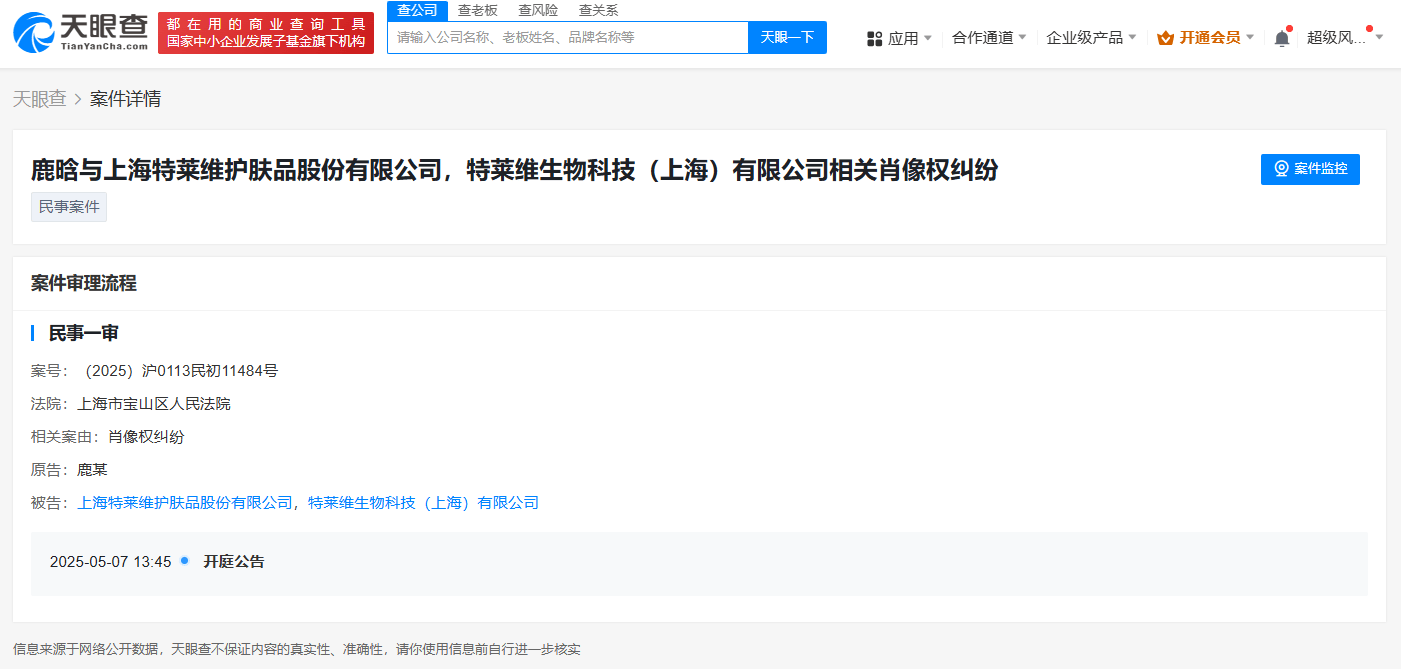Click the case monitoring camera icon

click(x=1281, y=169)
